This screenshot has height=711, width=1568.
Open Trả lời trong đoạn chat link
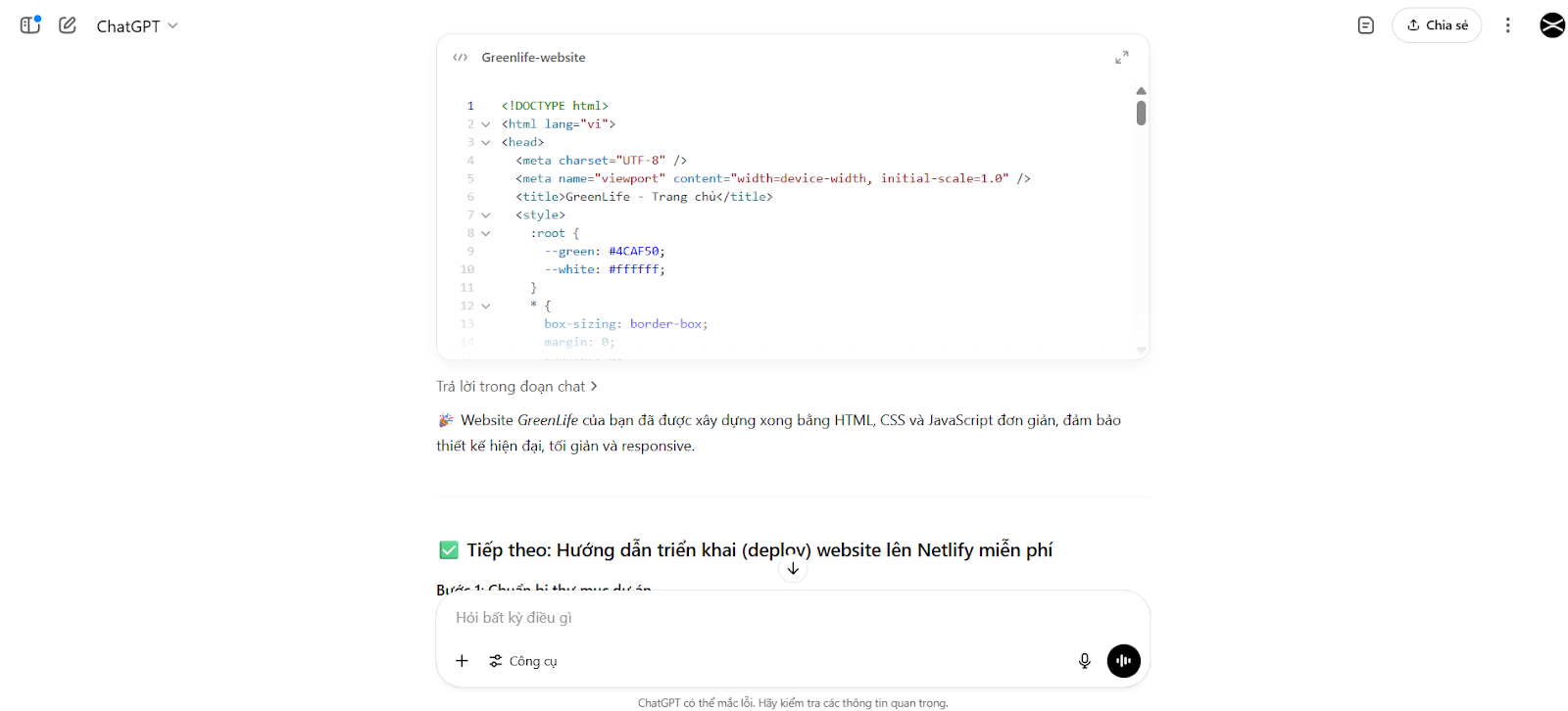coord(516,387)
